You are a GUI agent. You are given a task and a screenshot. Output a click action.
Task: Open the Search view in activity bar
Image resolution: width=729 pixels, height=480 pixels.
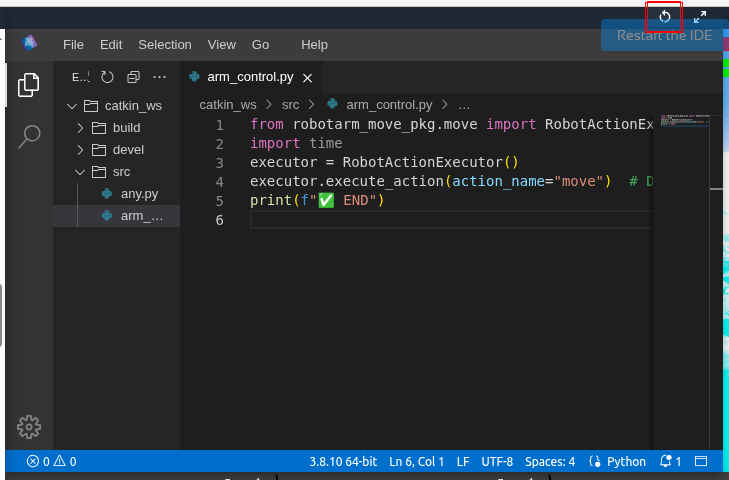(29, 136)
